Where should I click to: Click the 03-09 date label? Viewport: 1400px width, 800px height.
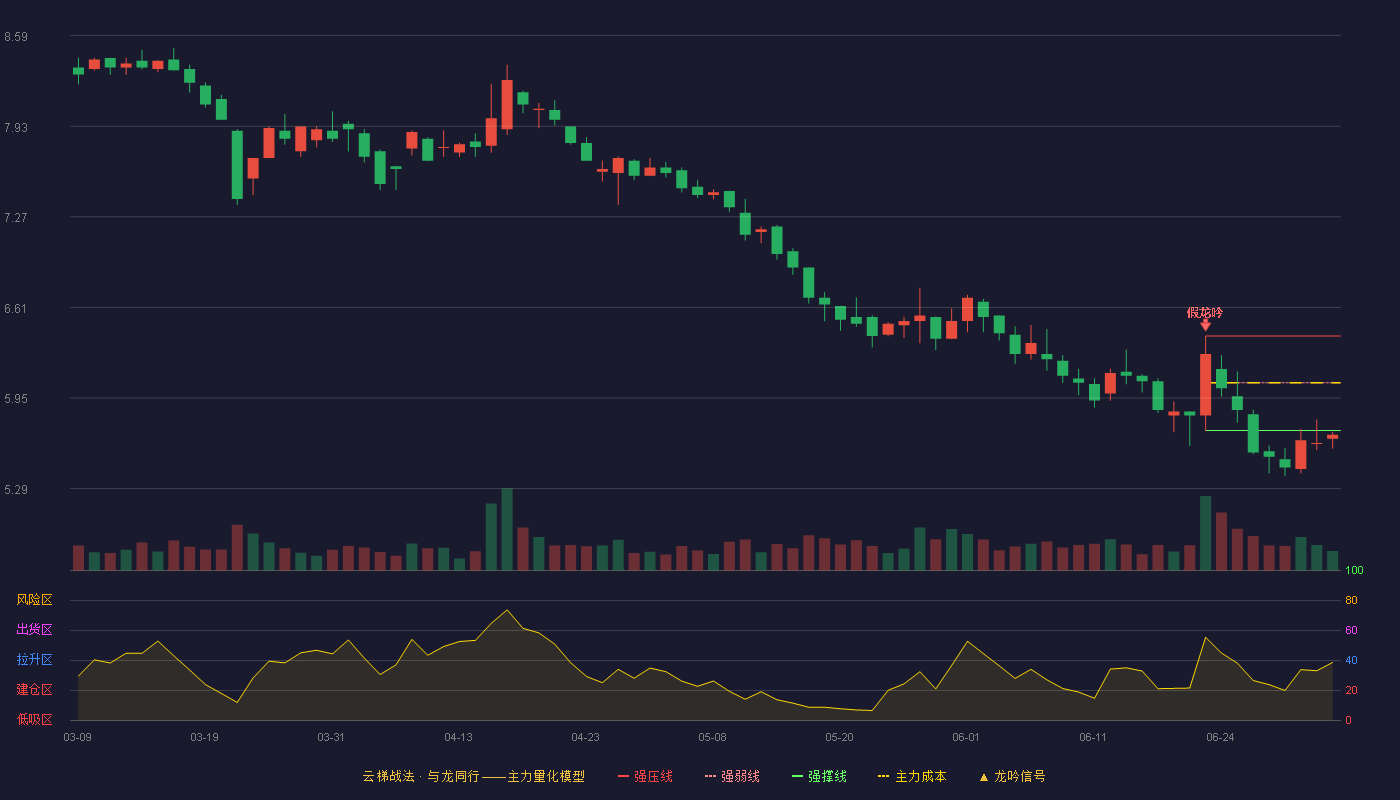pos(78,737)
